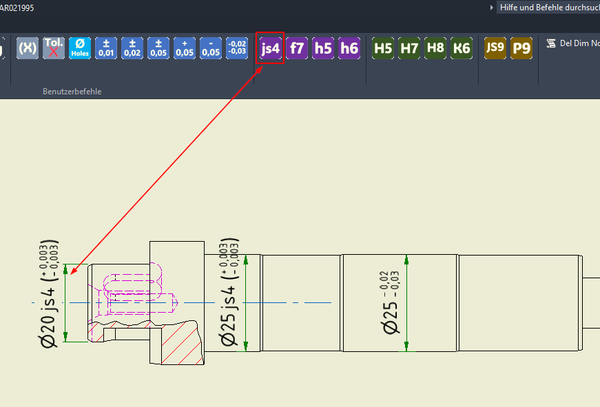Apply ±0,02 tolerance icon

point(132,48)
